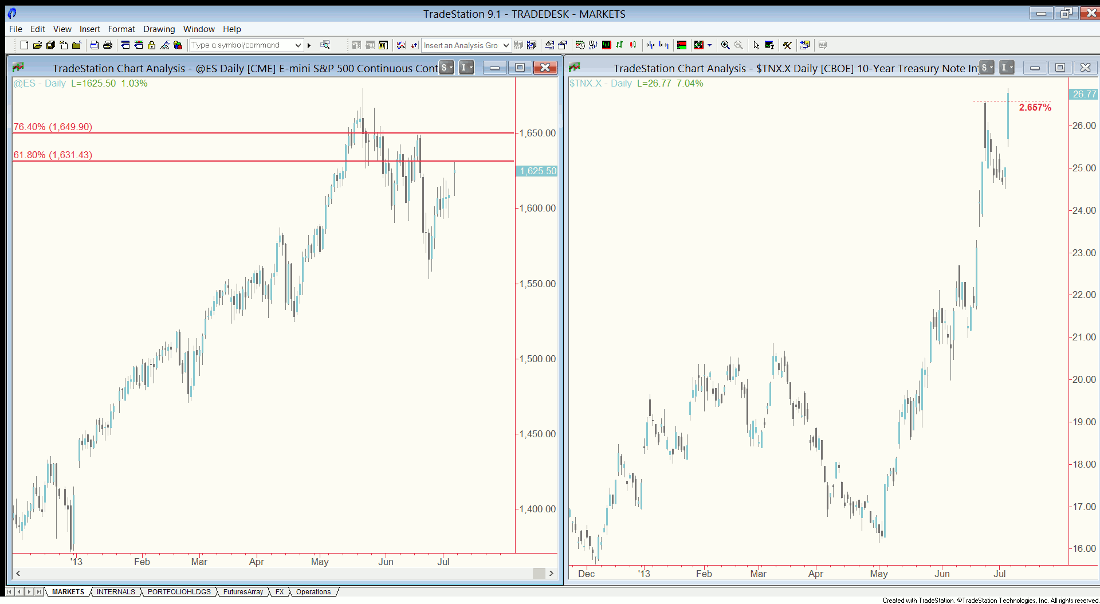Click the Open file folder icon

[x=37, y=45]
